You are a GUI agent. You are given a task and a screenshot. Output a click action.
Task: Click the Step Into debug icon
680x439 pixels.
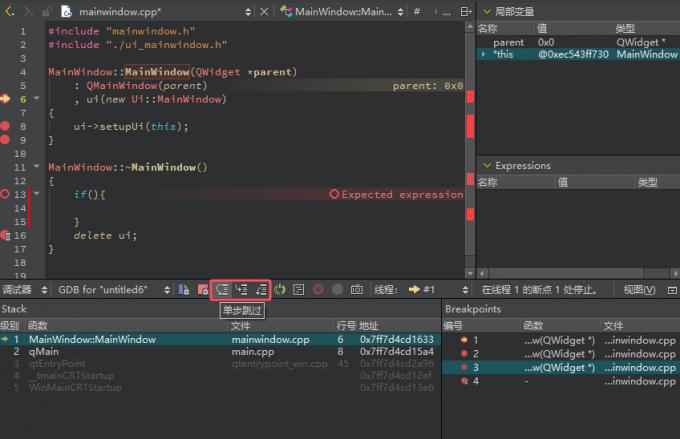coord(241,289)
